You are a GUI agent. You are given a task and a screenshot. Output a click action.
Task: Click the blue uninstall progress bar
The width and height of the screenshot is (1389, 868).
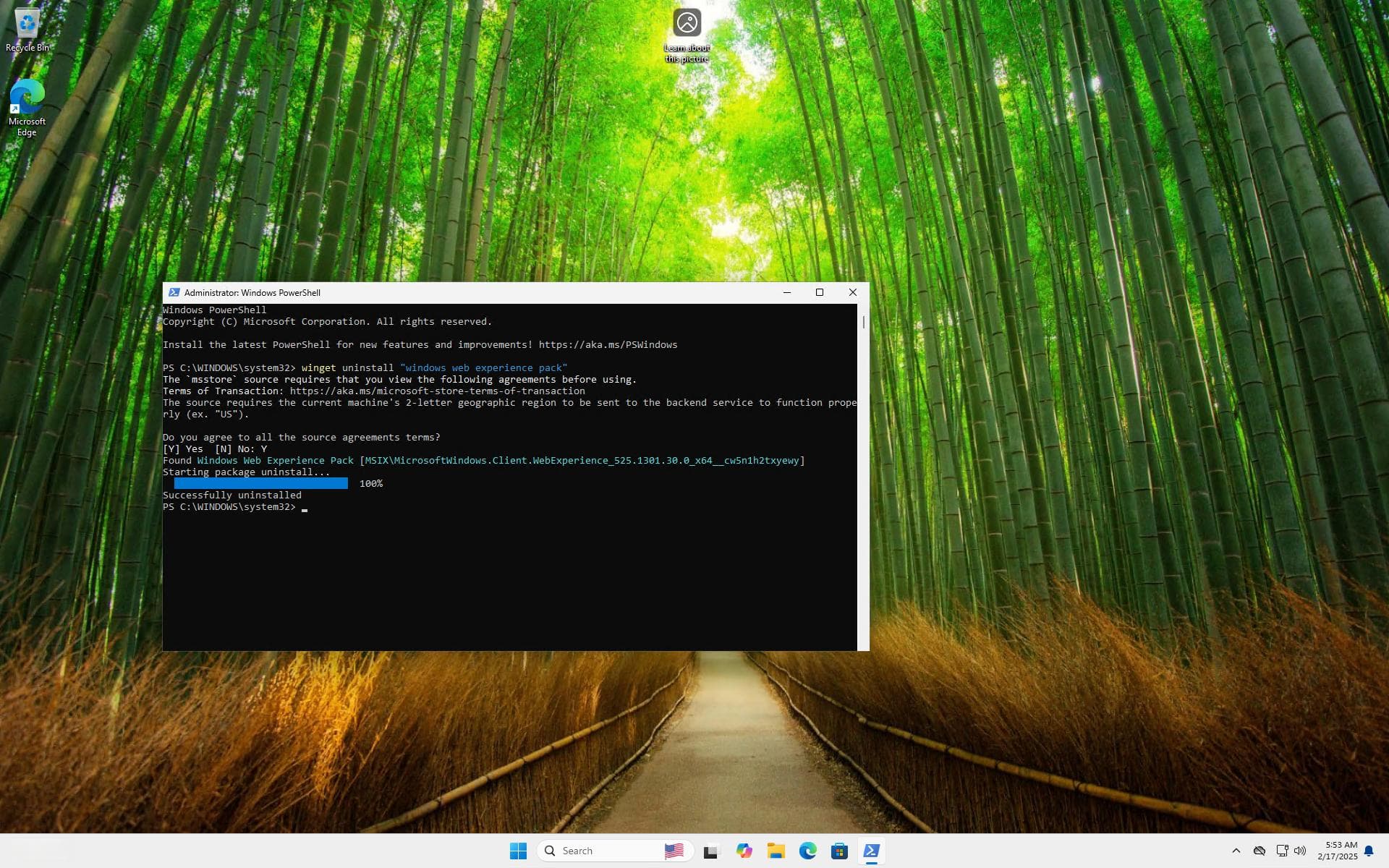(260, 483)
